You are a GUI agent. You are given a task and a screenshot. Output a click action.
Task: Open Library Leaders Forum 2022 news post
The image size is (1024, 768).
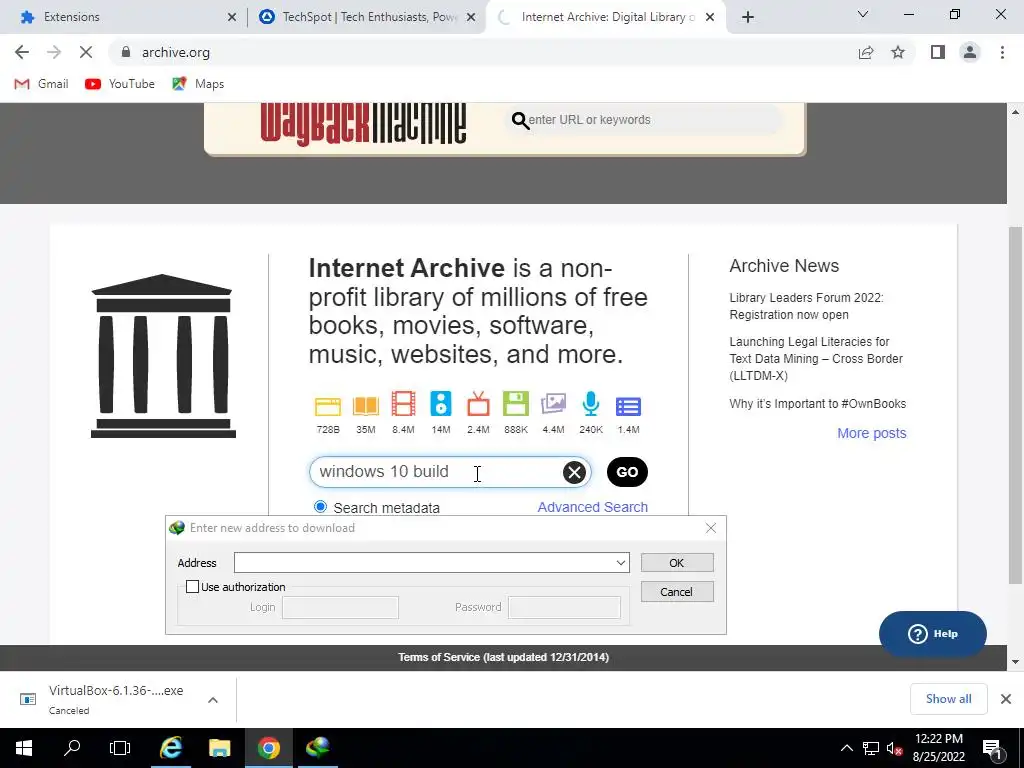(807, 306)
